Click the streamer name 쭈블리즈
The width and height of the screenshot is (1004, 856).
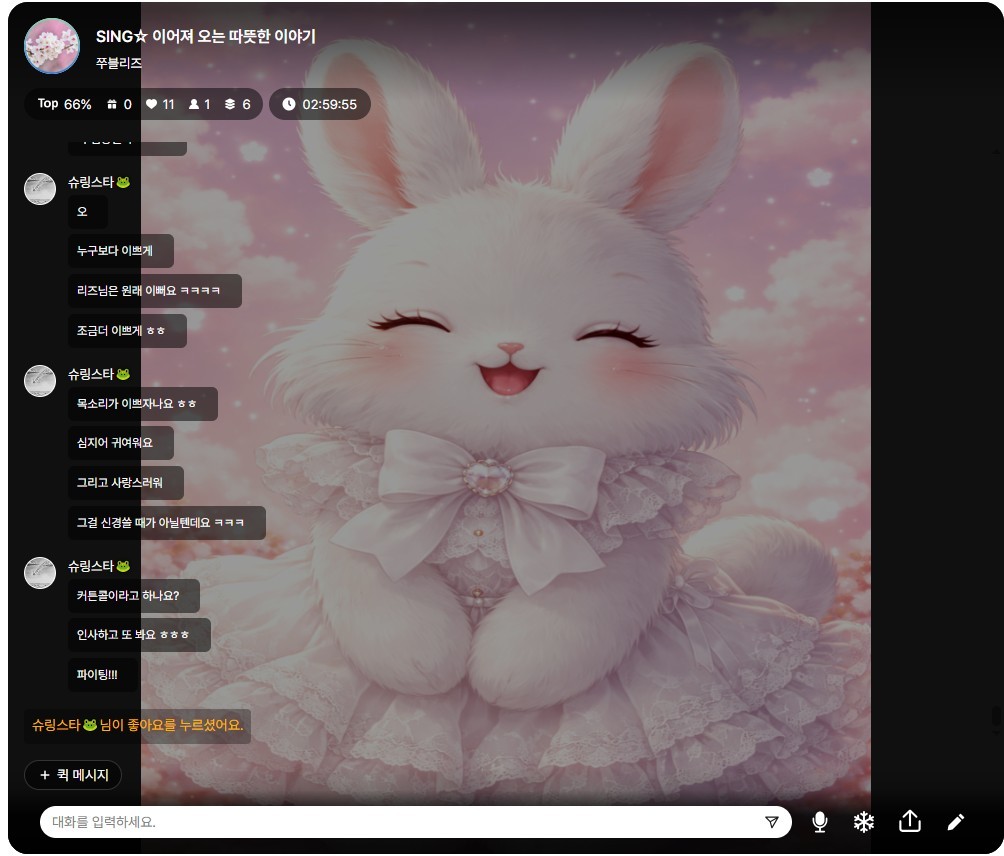click(x=118, y=63)
